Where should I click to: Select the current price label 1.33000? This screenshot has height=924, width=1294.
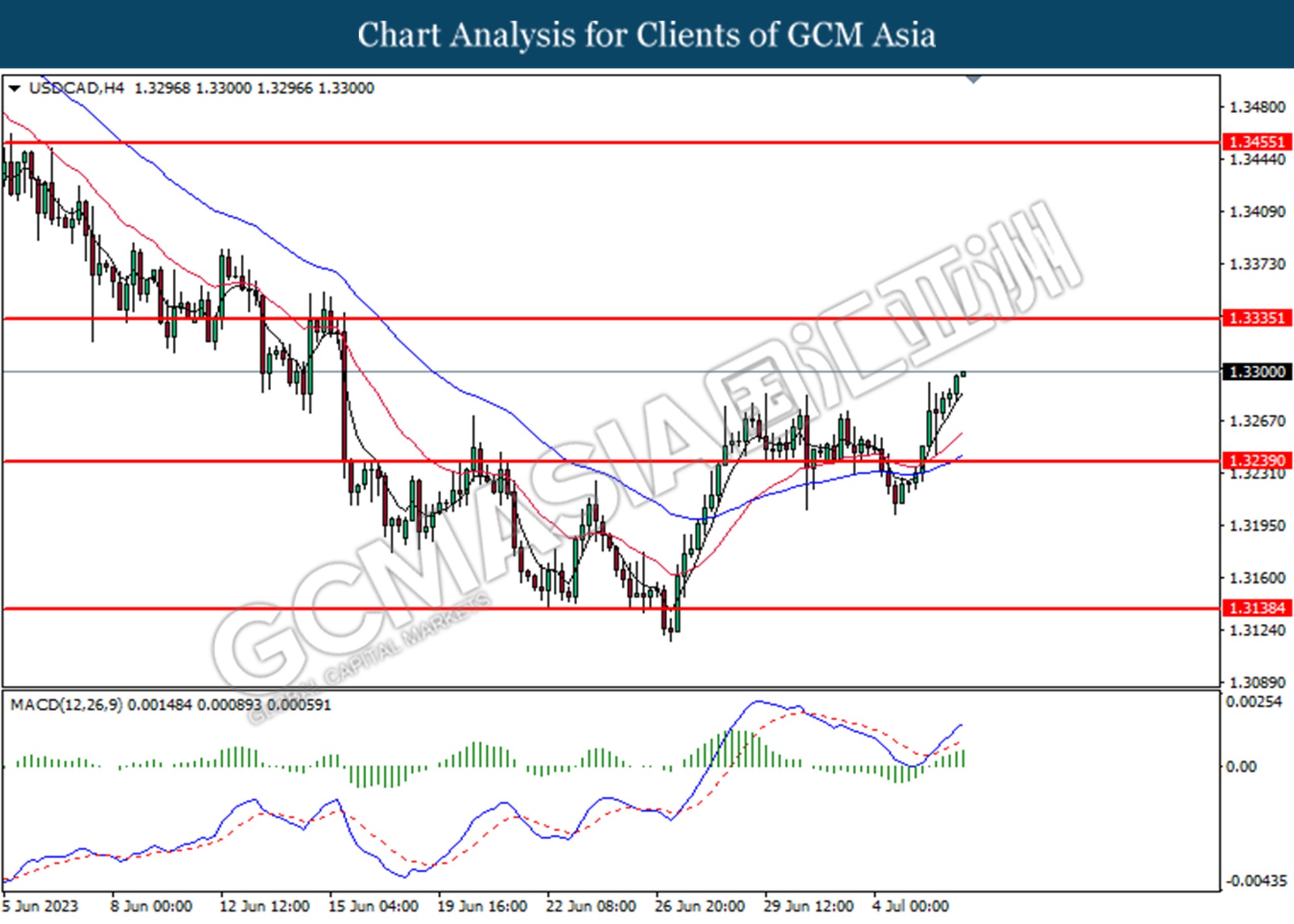(x=1256, y=371)
